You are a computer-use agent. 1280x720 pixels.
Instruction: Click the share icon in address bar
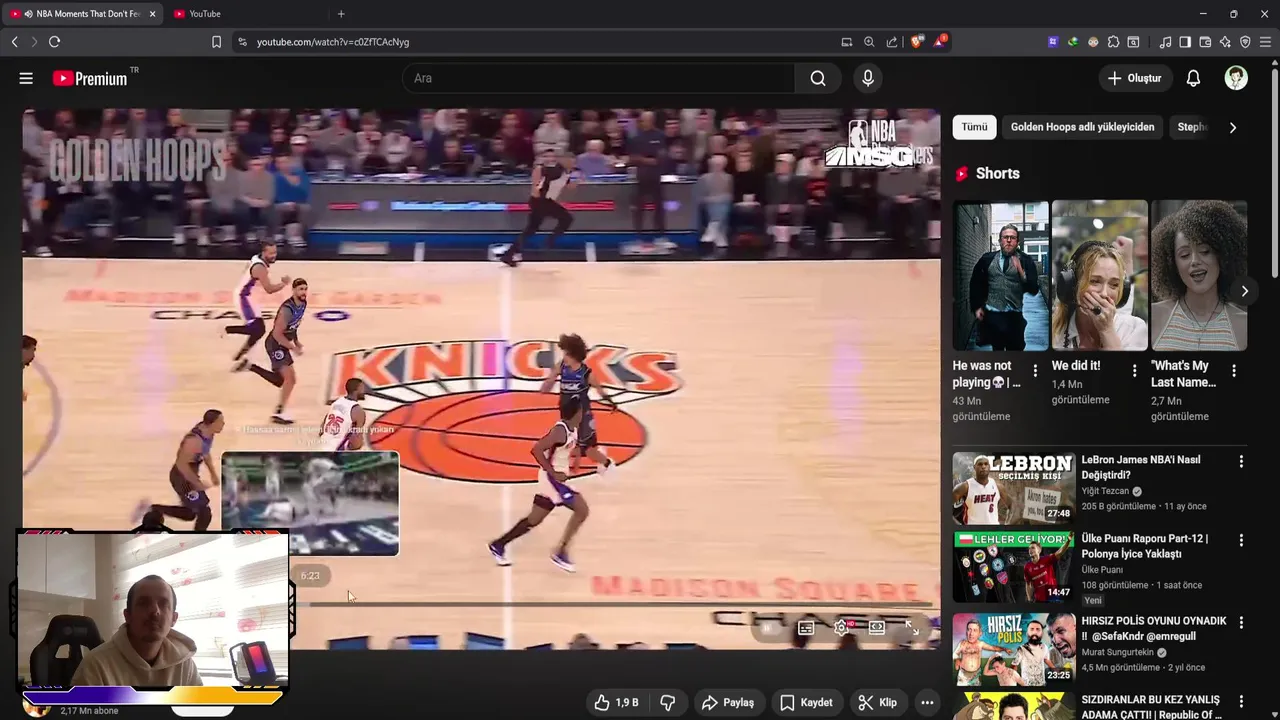[x=892, y=42]
